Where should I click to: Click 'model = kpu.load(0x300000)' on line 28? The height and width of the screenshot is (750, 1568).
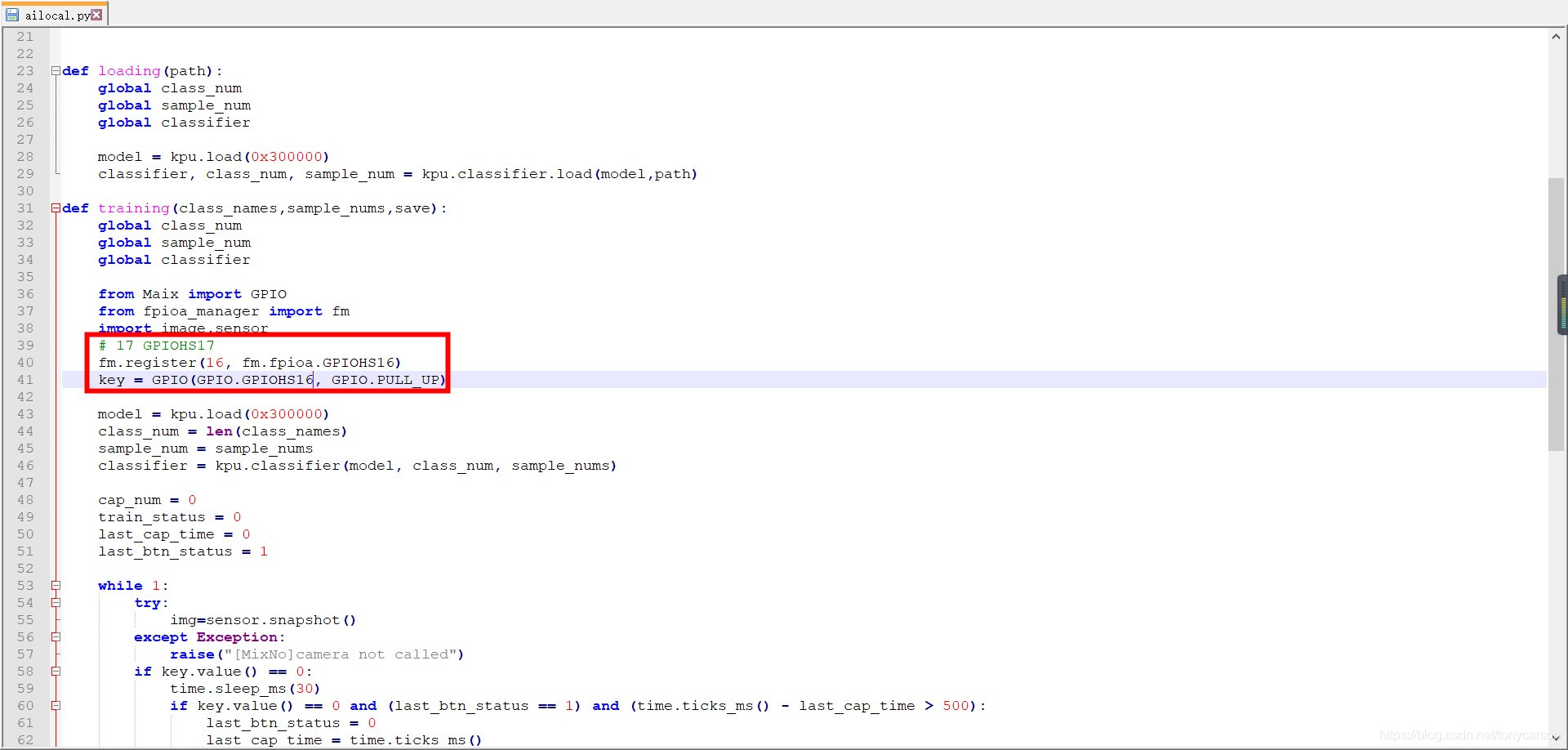[214, 157]
